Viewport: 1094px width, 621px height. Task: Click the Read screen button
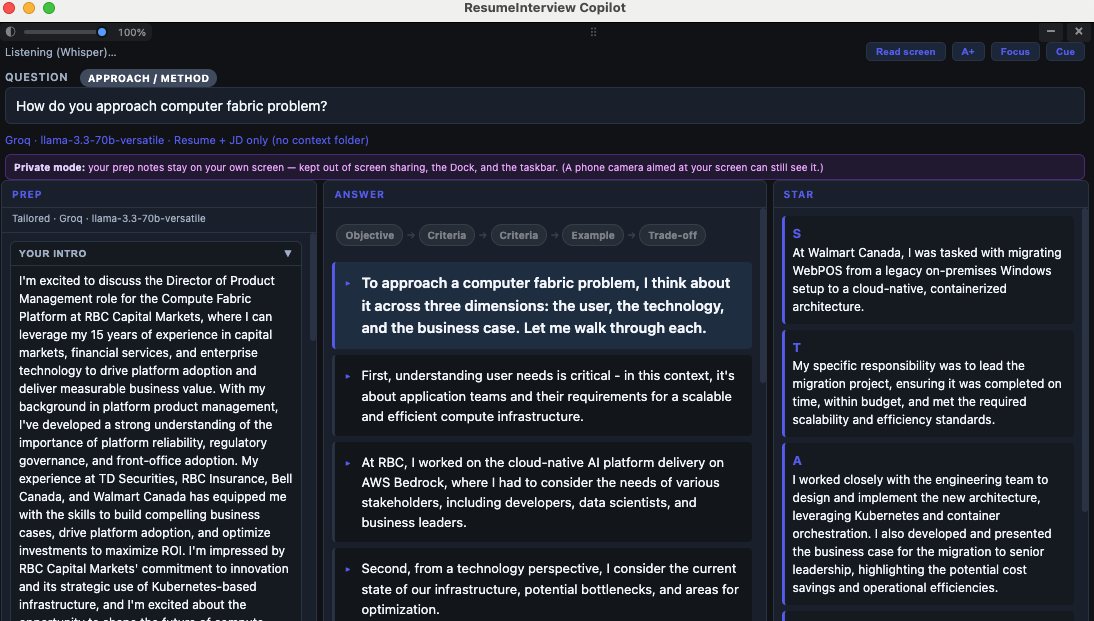point(906,52)
